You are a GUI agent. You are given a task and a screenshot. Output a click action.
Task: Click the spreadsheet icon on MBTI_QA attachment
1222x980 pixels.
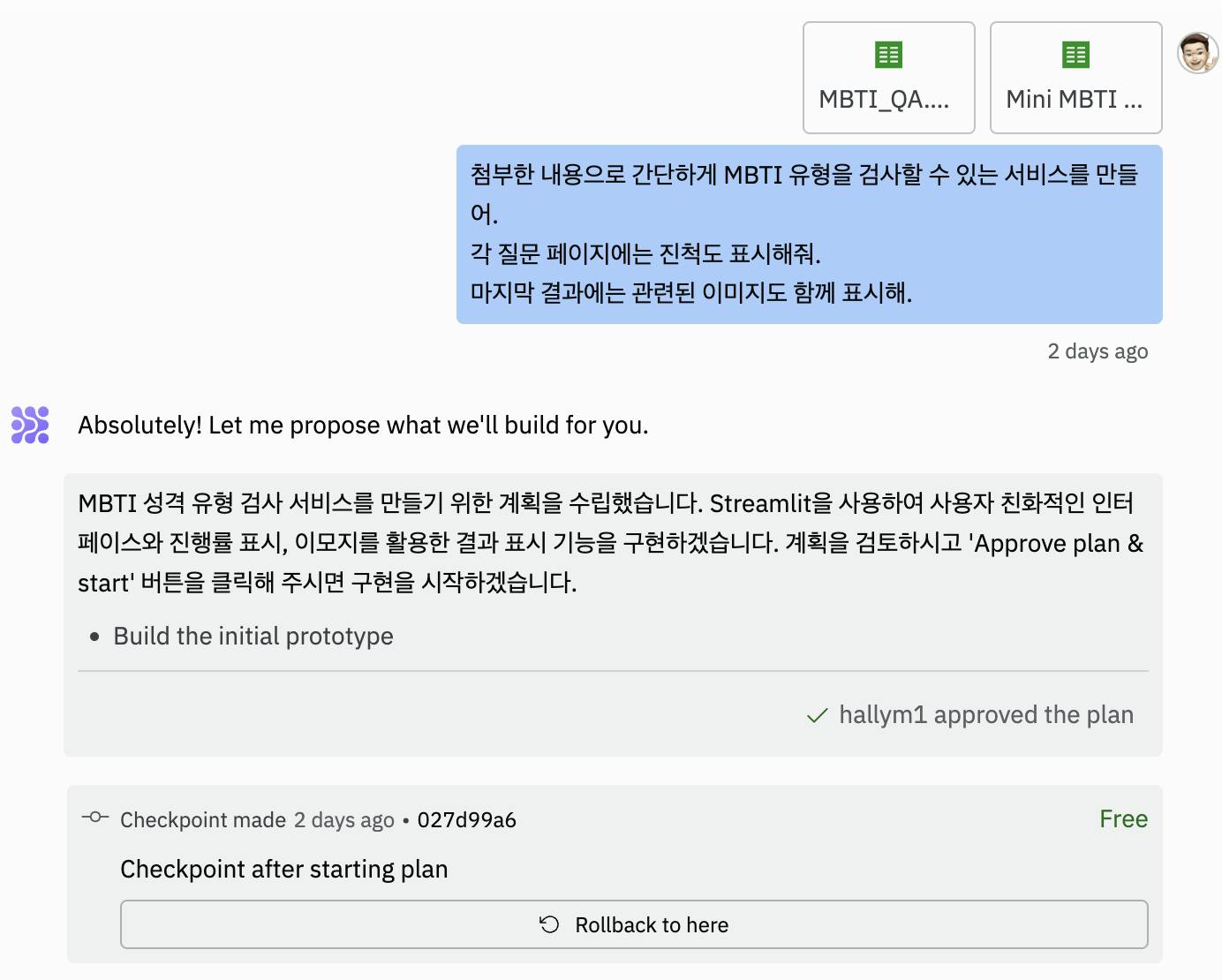(888, 55)
